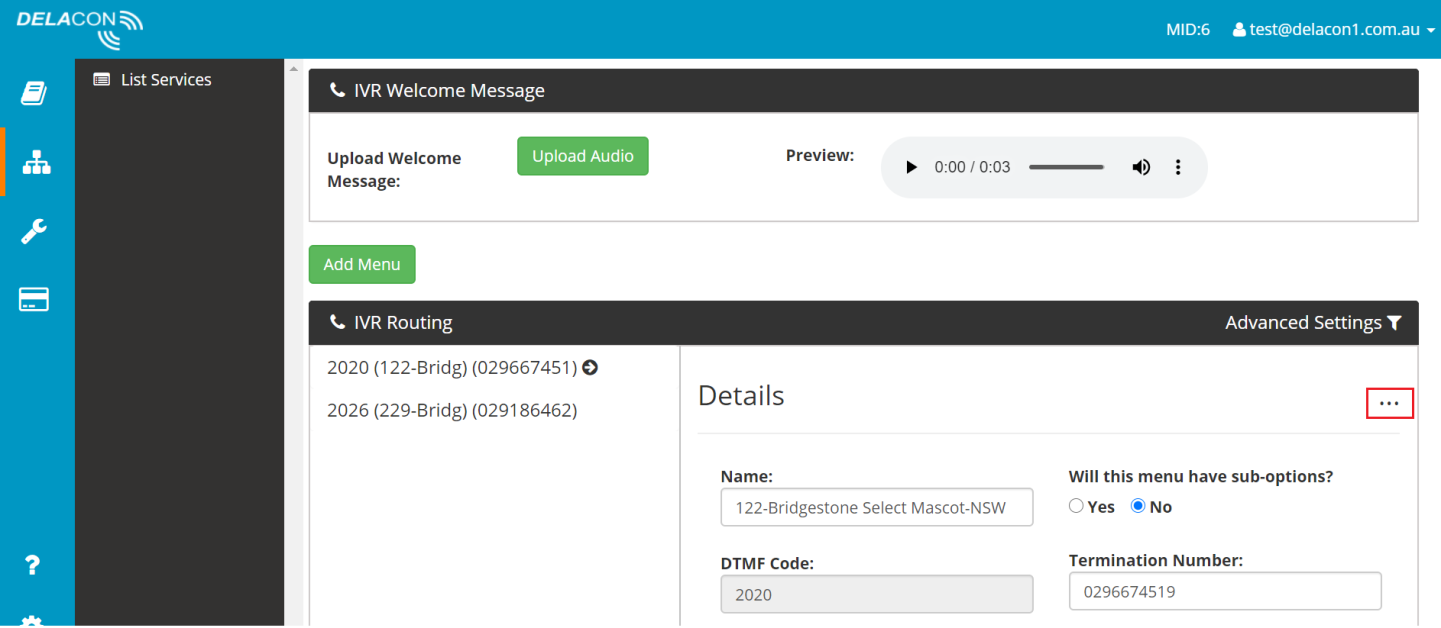Select routing entry 2020 (122-Bridg)
The height and width of the screenshot is (628, 1441).
tap(462, 368)
